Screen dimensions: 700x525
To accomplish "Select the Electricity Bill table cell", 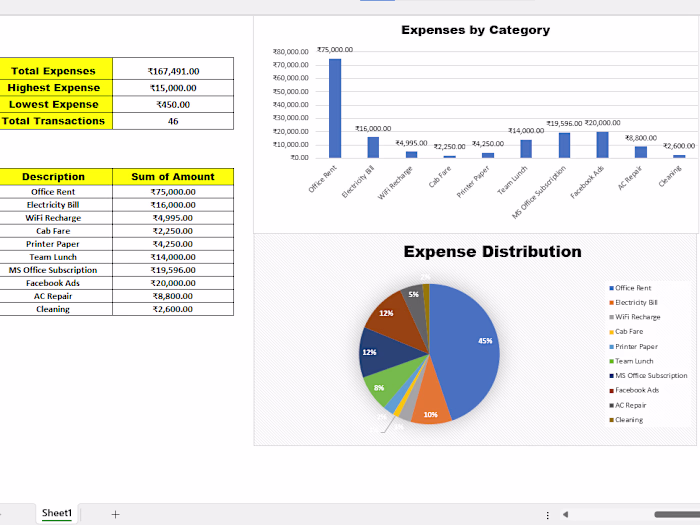I will pyautogui.click(x=56, y=205).
